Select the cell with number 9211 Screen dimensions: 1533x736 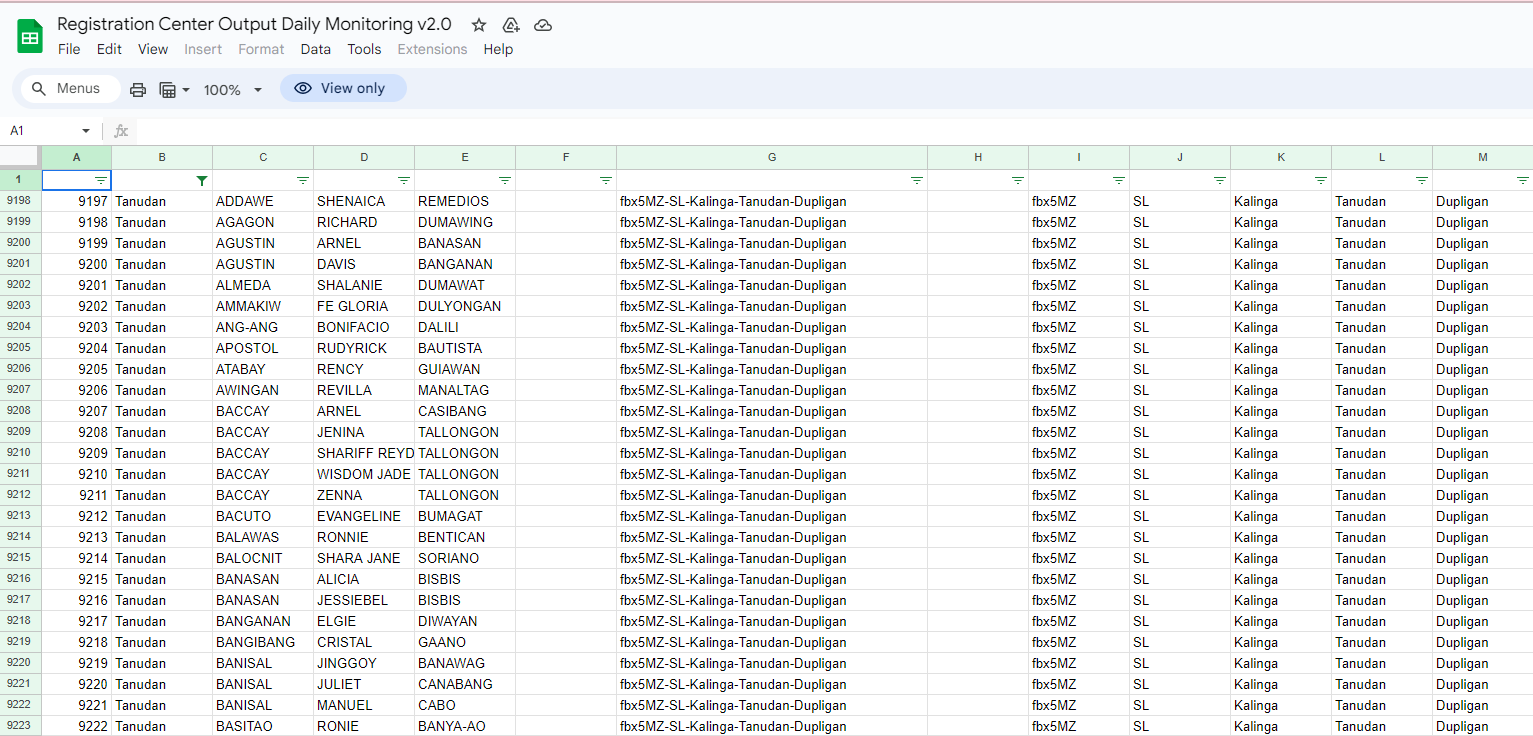tap(77, 495)
